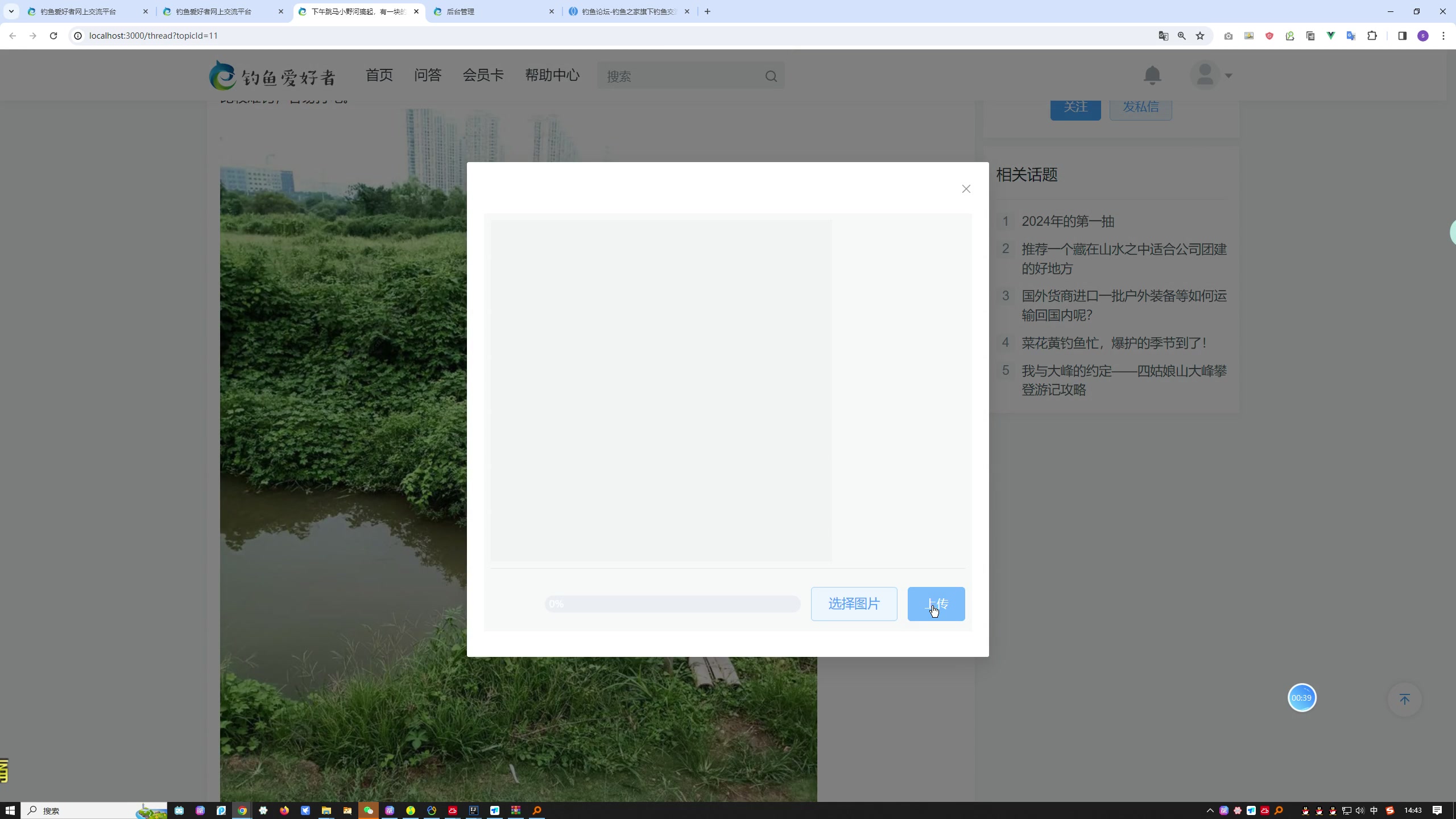Click the translate page icon
The image size is (1456, 819).
click(1163, 36)
